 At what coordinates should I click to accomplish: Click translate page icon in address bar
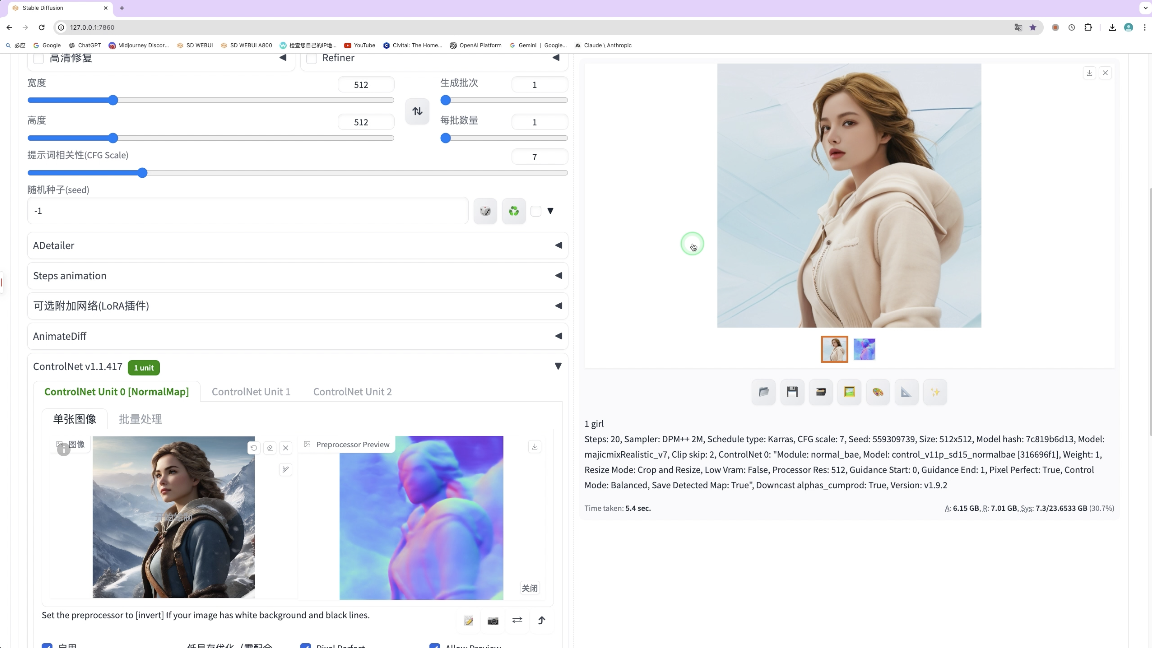1018,27
